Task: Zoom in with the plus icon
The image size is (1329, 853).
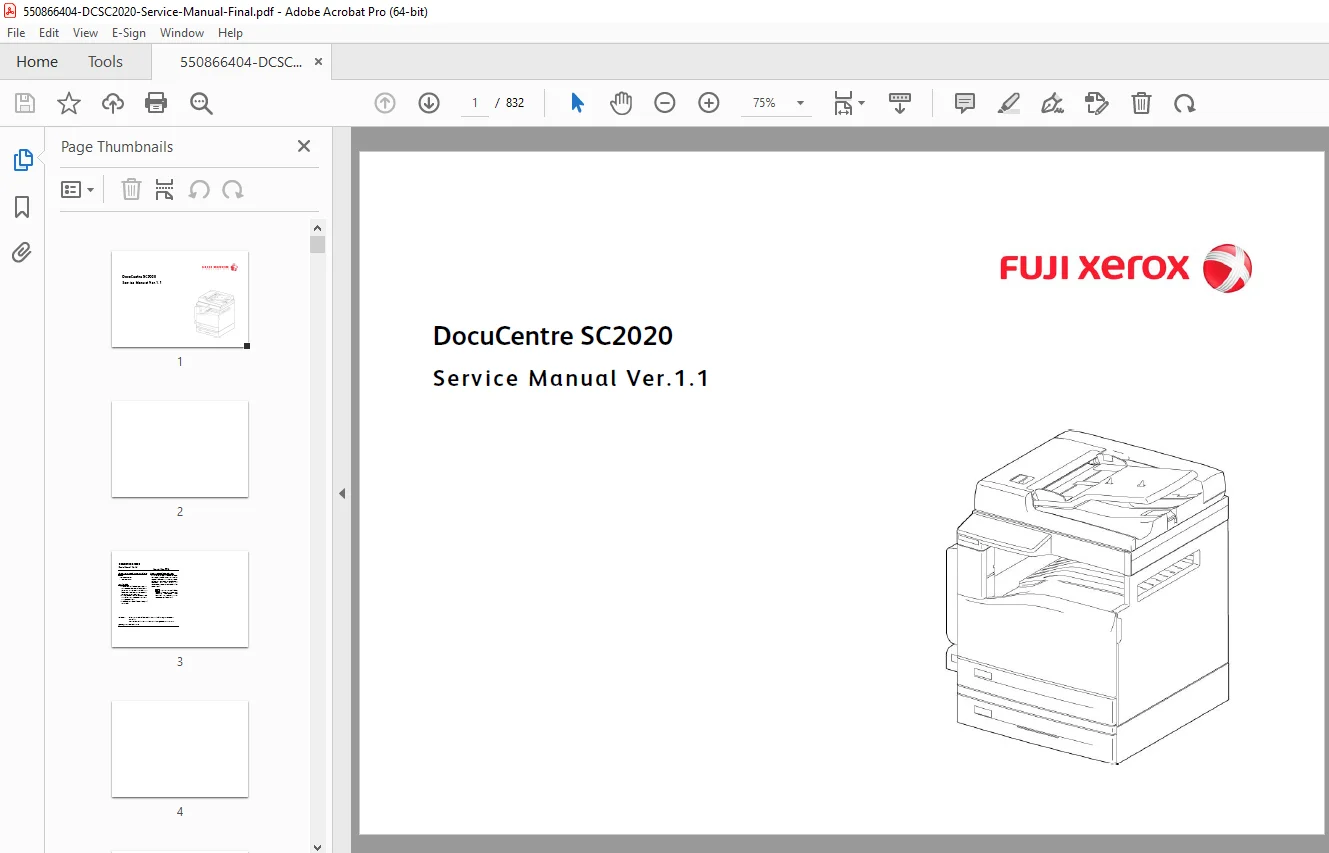Action: (709, 103)
